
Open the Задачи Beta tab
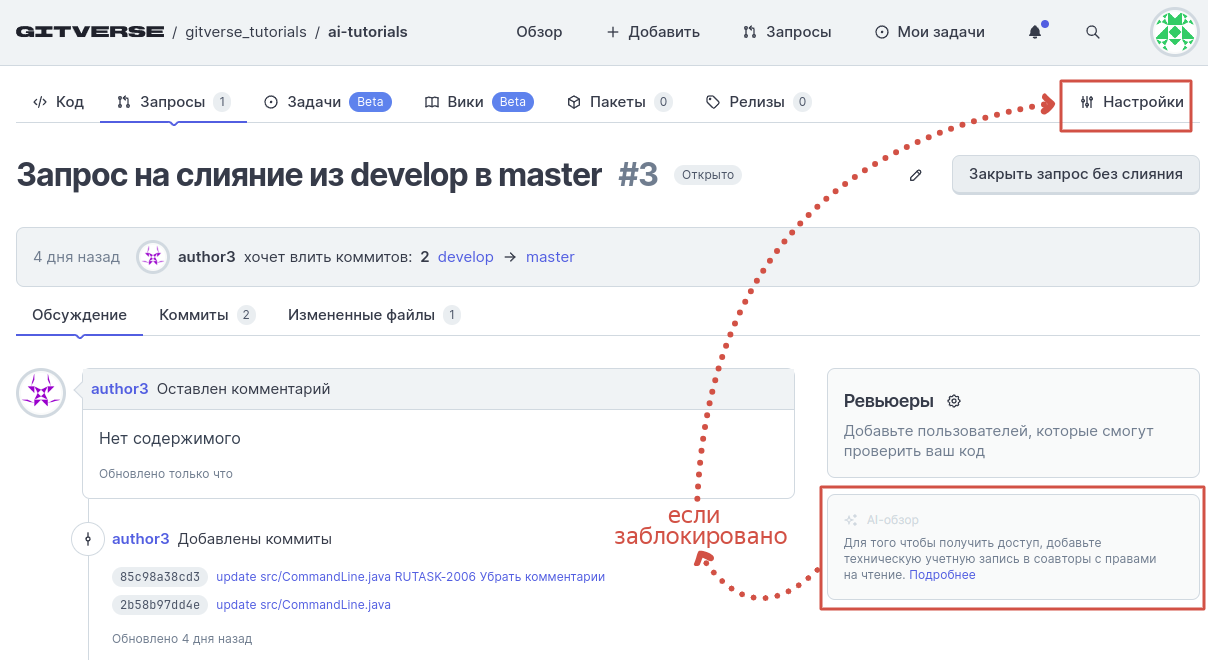327,102
